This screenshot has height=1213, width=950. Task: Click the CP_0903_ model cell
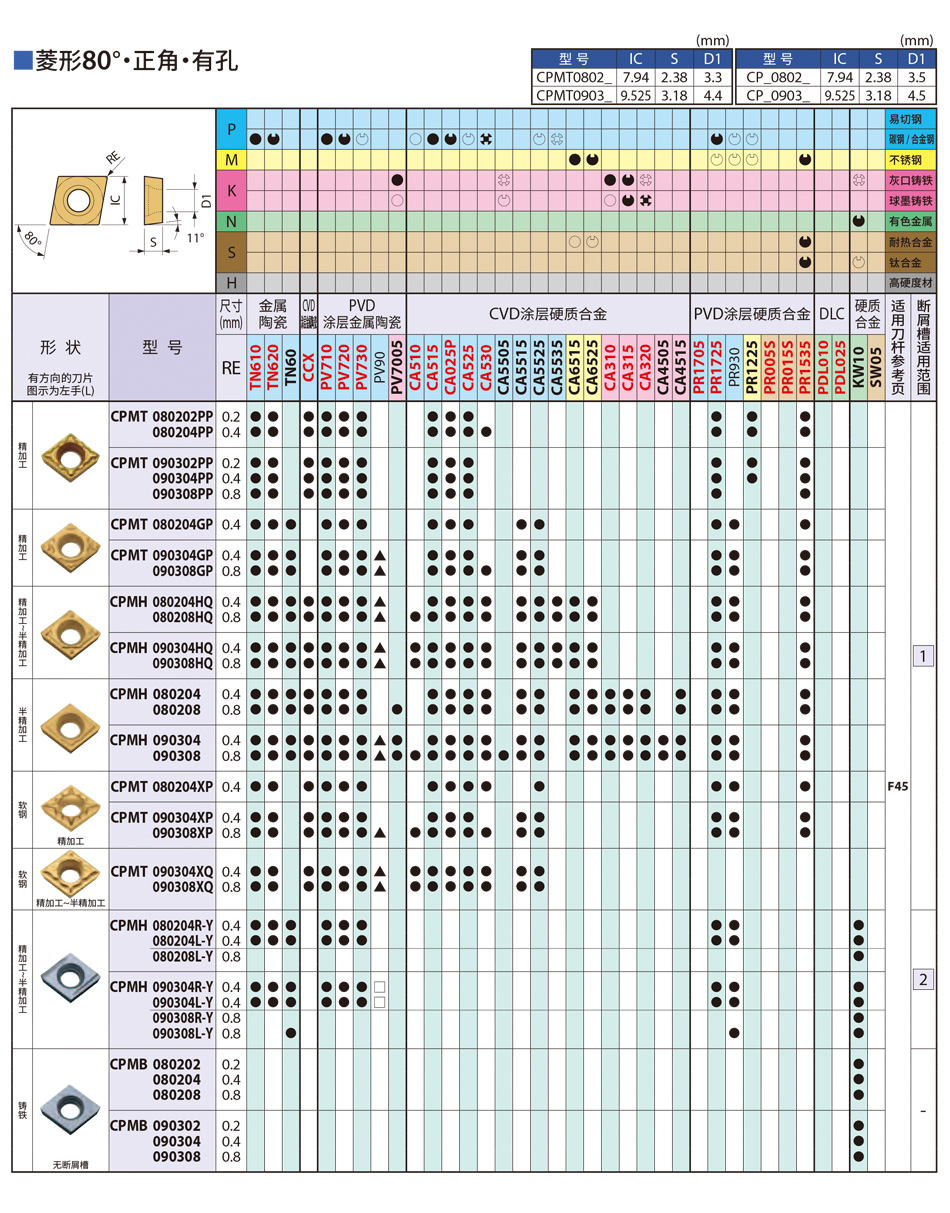[777, 95]
